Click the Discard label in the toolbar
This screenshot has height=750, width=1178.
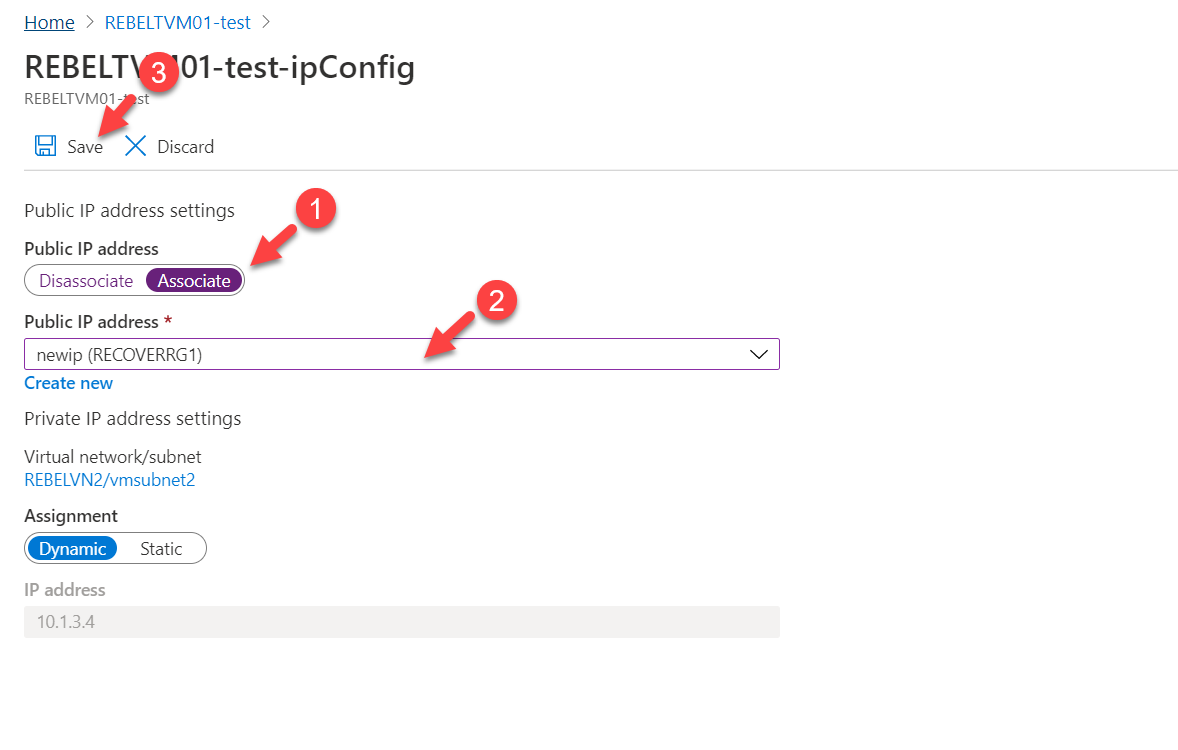[x=186, y=147]
